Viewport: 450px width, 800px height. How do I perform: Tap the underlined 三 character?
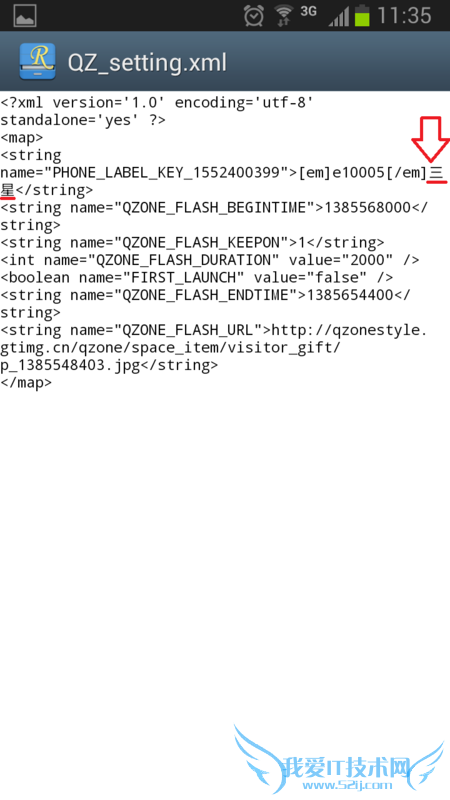(x=436, y=172)
